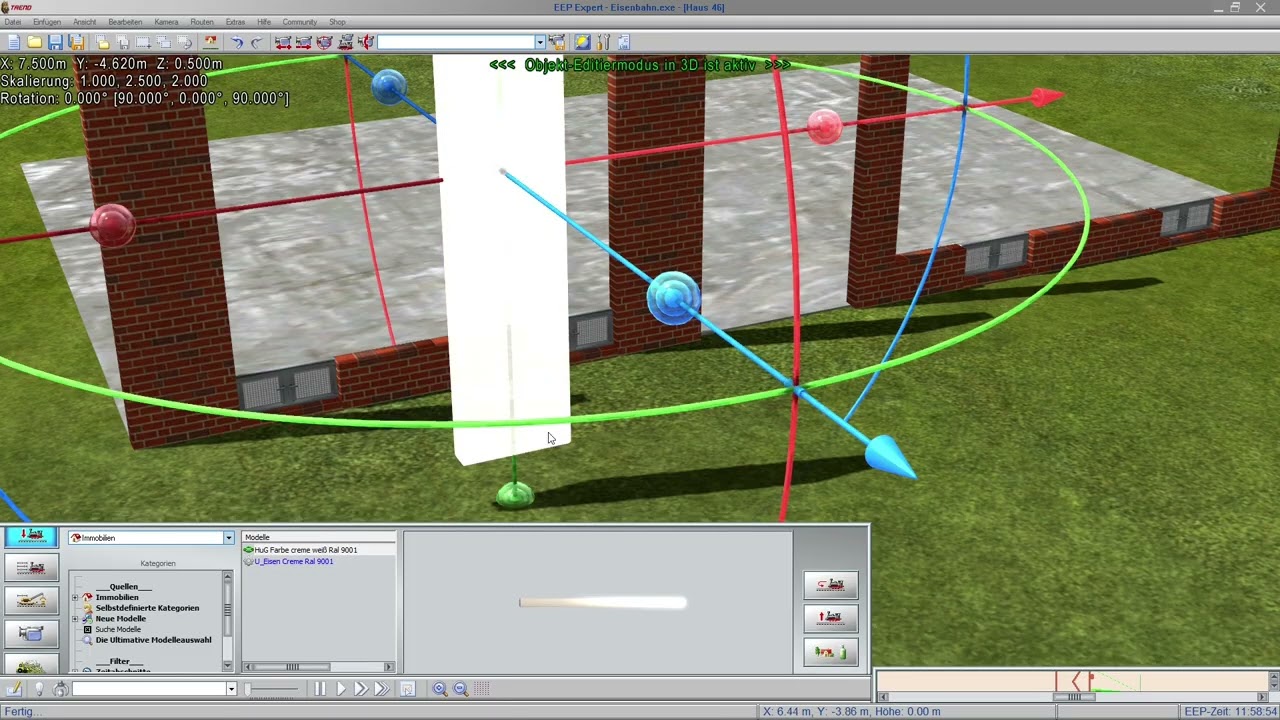The height and width of the screenshot is (720, 1280).
Task: Toggle the light bulb icon in the bottom bar
Action: [x=39, y=688]
